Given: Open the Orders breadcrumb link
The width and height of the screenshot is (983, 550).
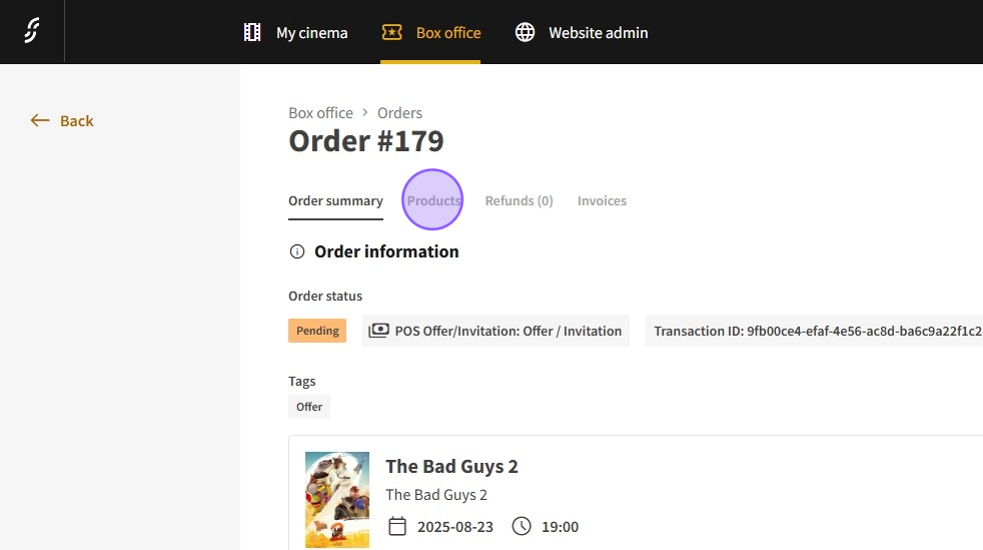Looking at the screenshot, I should click(399, 113).
